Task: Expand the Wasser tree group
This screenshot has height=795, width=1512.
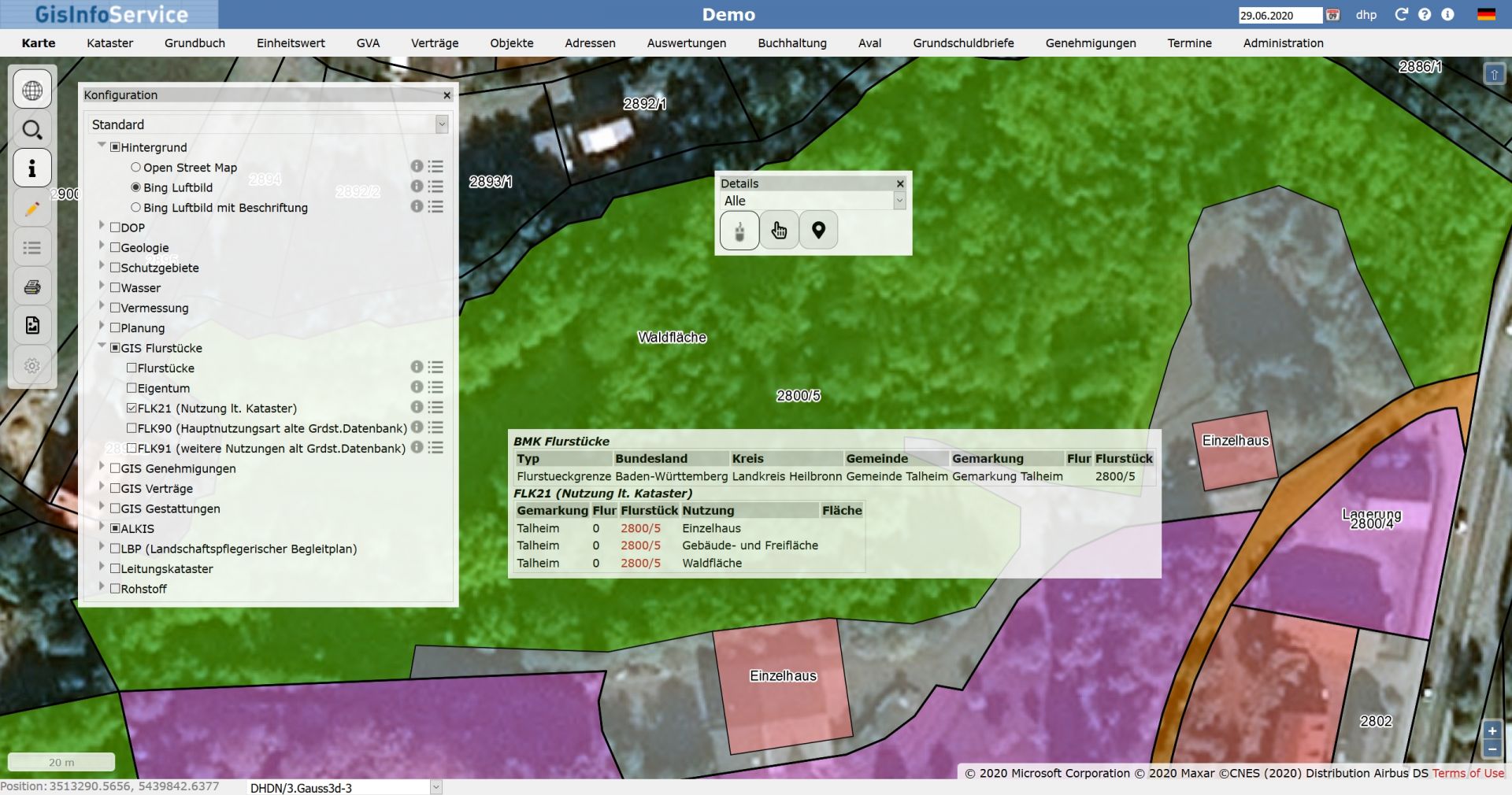Action: [102, 286]
